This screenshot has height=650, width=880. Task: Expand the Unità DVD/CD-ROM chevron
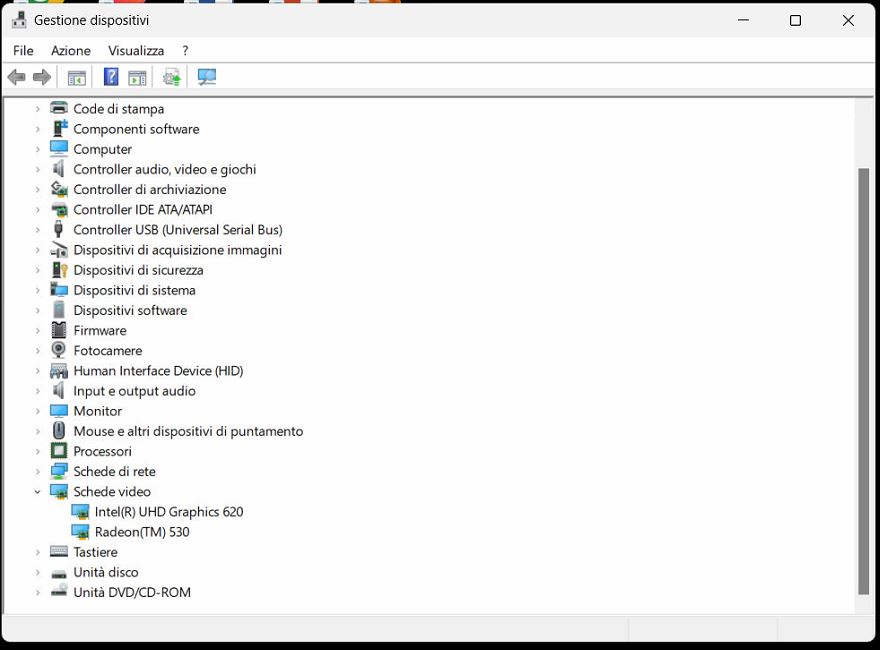click(x=38, y=593)
